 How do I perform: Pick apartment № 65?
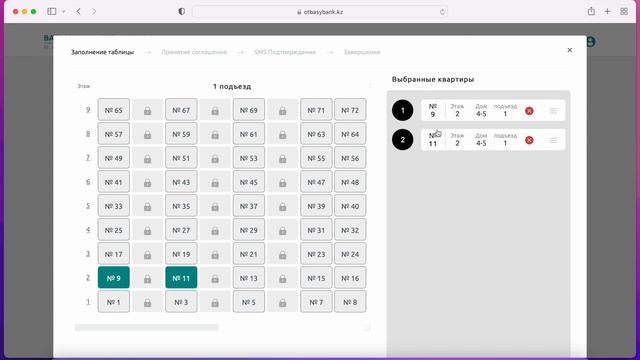113,110
